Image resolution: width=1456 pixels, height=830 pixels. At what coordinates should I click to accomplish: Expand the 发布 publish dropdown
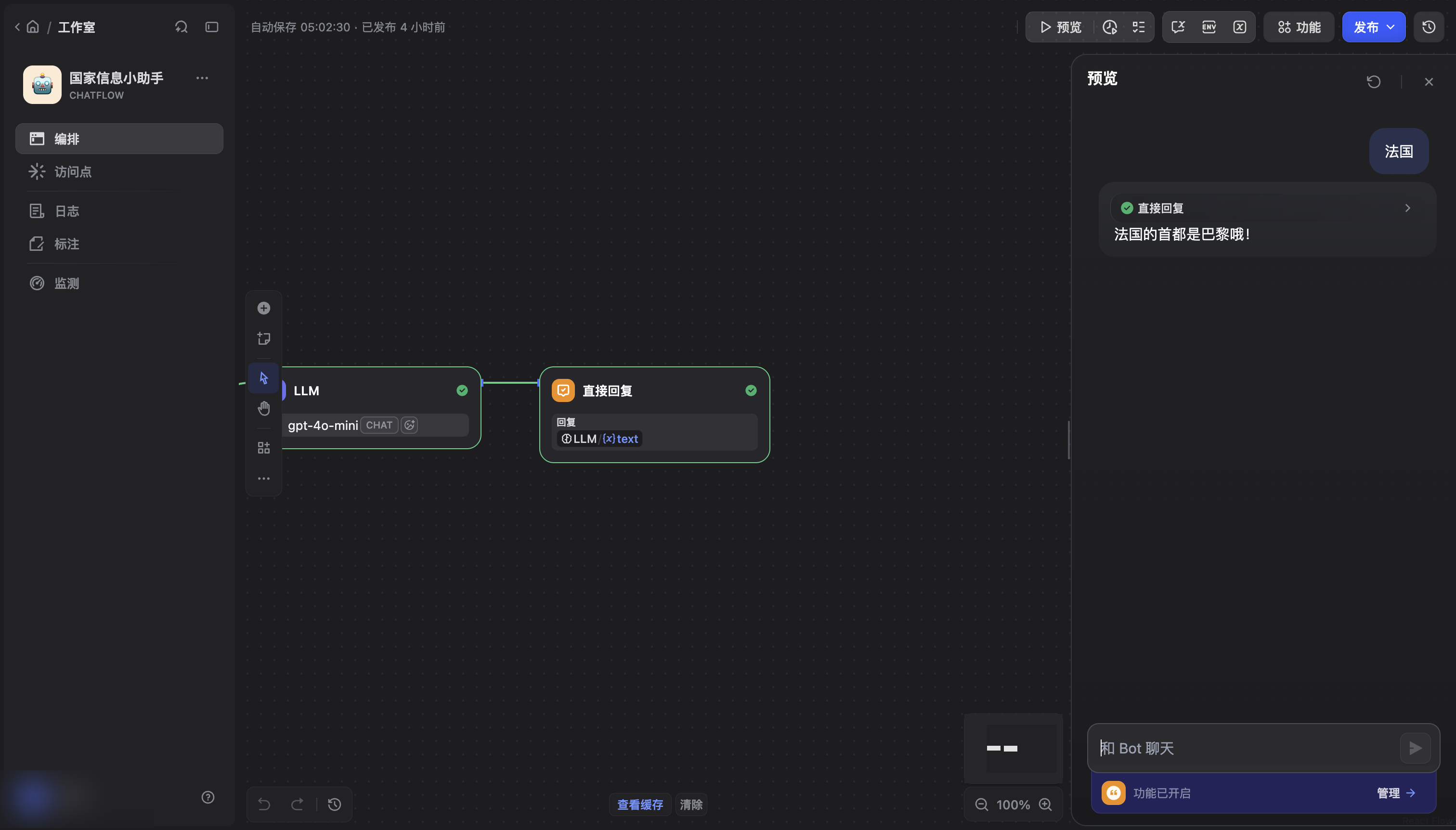[x=1373, y=27]
